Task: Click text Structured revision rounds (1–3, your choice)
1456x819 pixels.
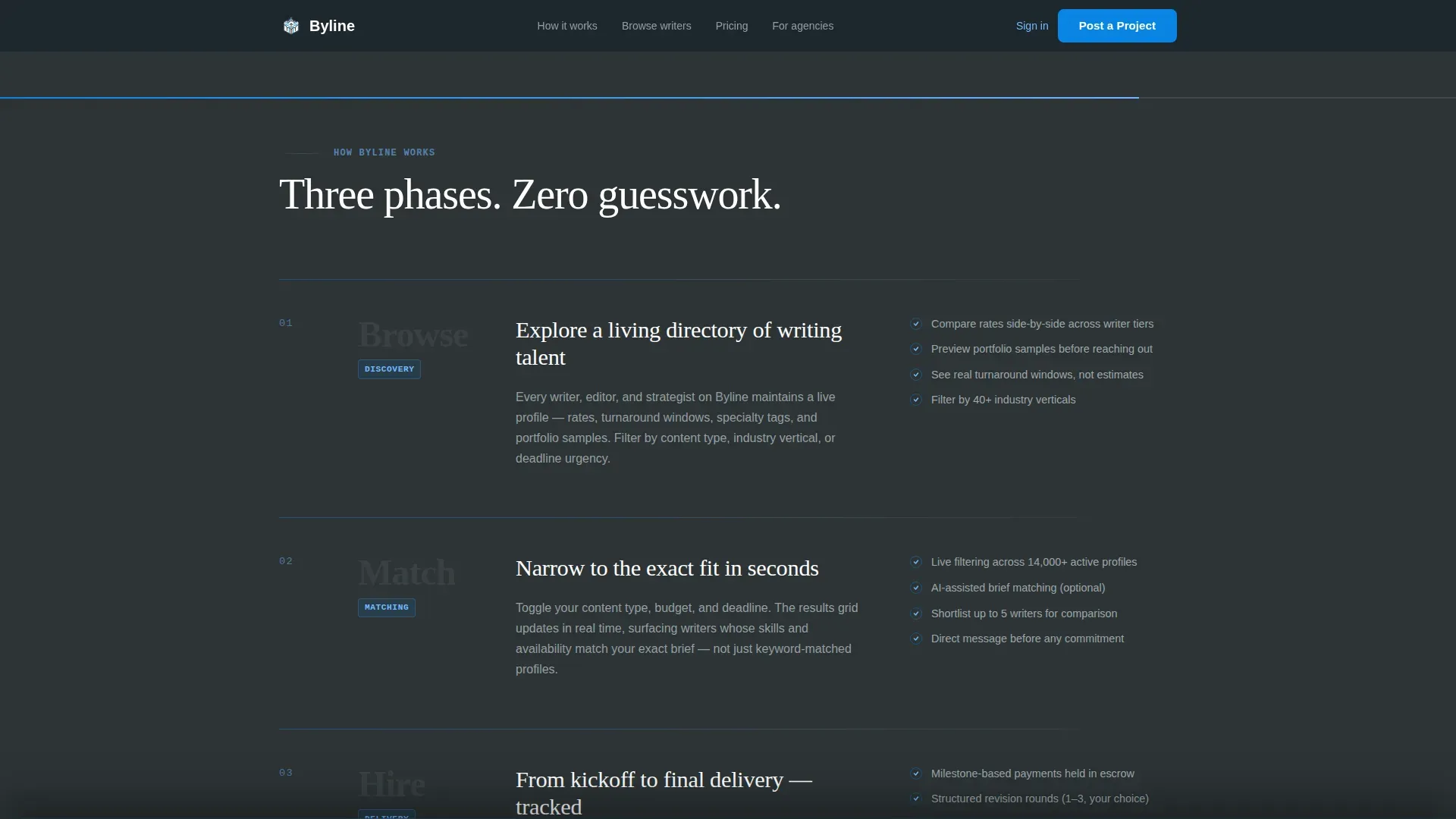Action: (x=1040, y=799)
